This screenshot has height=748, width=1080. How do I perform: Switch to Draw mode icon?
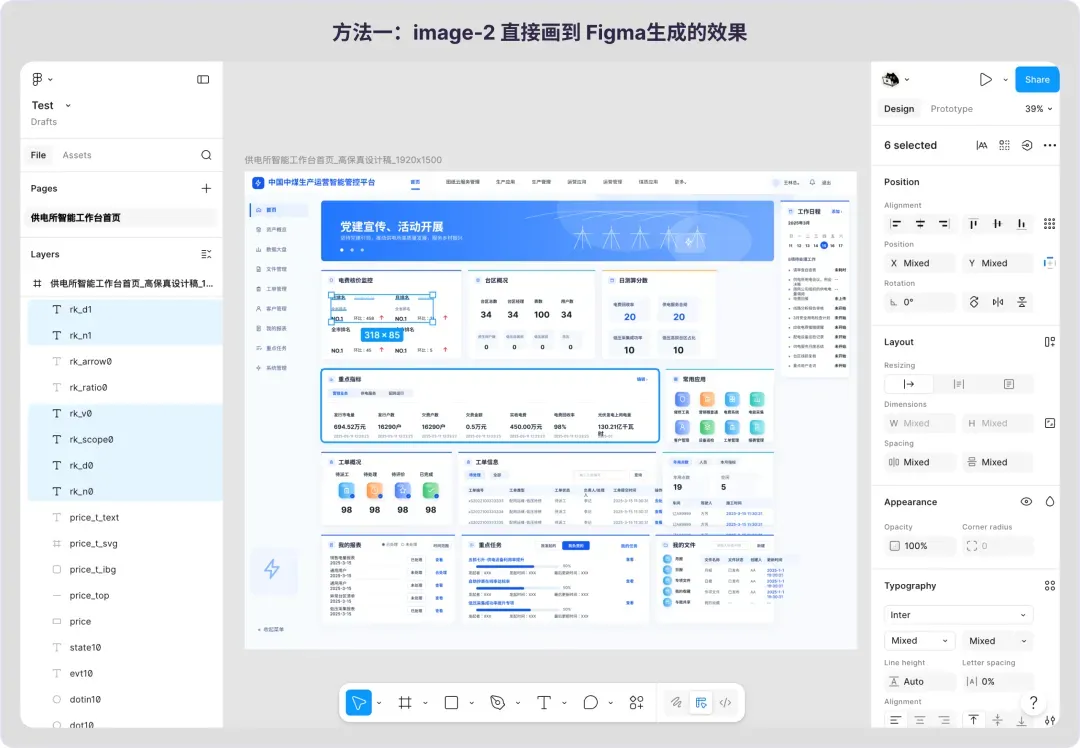[x=676, y=703]
